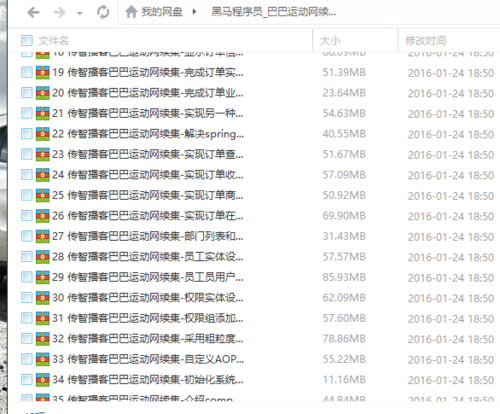Click the archive icon of file 28
This screenshot has width=500, height=414.
point(43,257)
